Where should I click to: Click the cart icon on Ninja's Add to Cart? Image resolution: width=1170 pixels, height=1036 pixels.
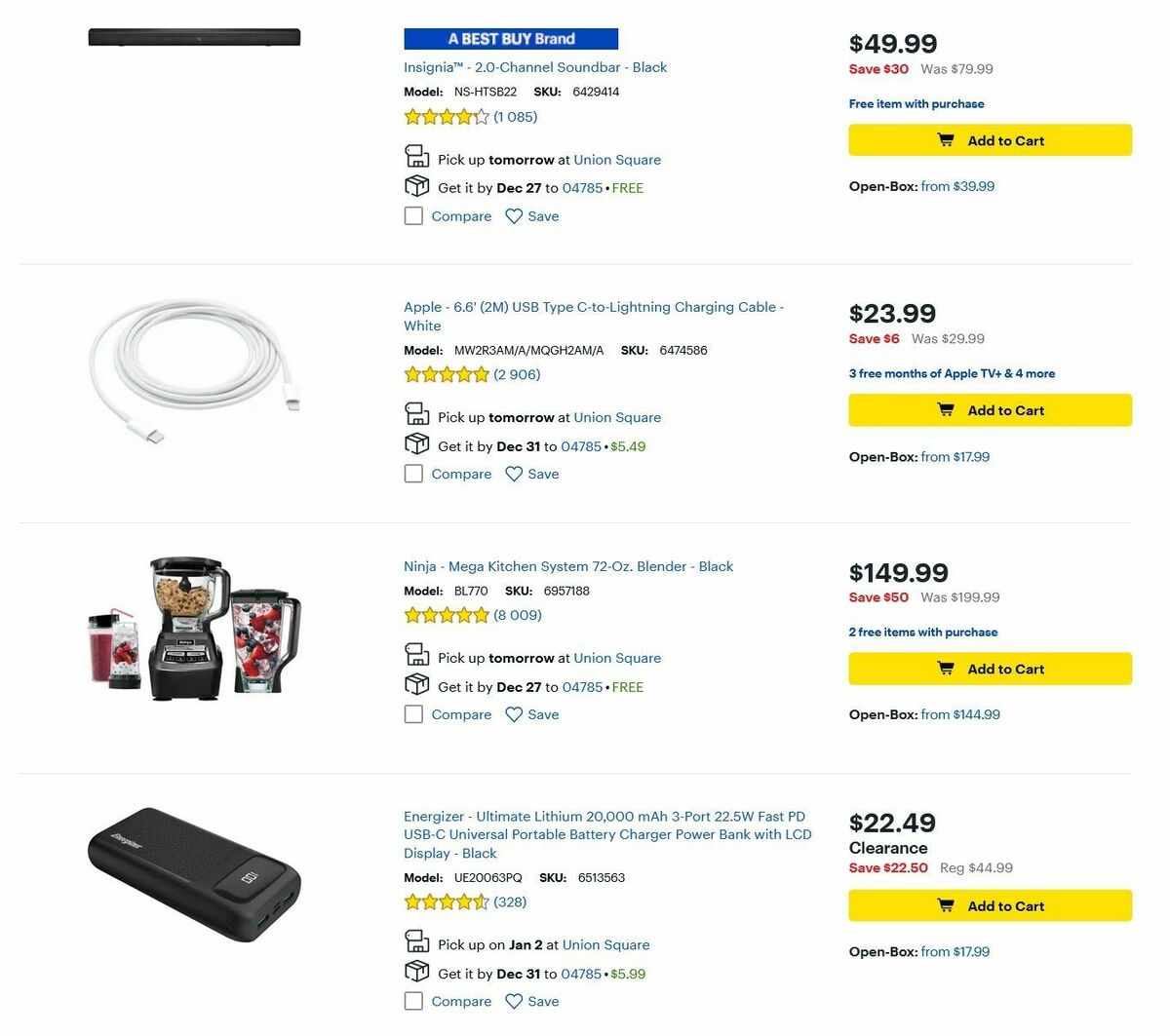click(x=945, y=669)
